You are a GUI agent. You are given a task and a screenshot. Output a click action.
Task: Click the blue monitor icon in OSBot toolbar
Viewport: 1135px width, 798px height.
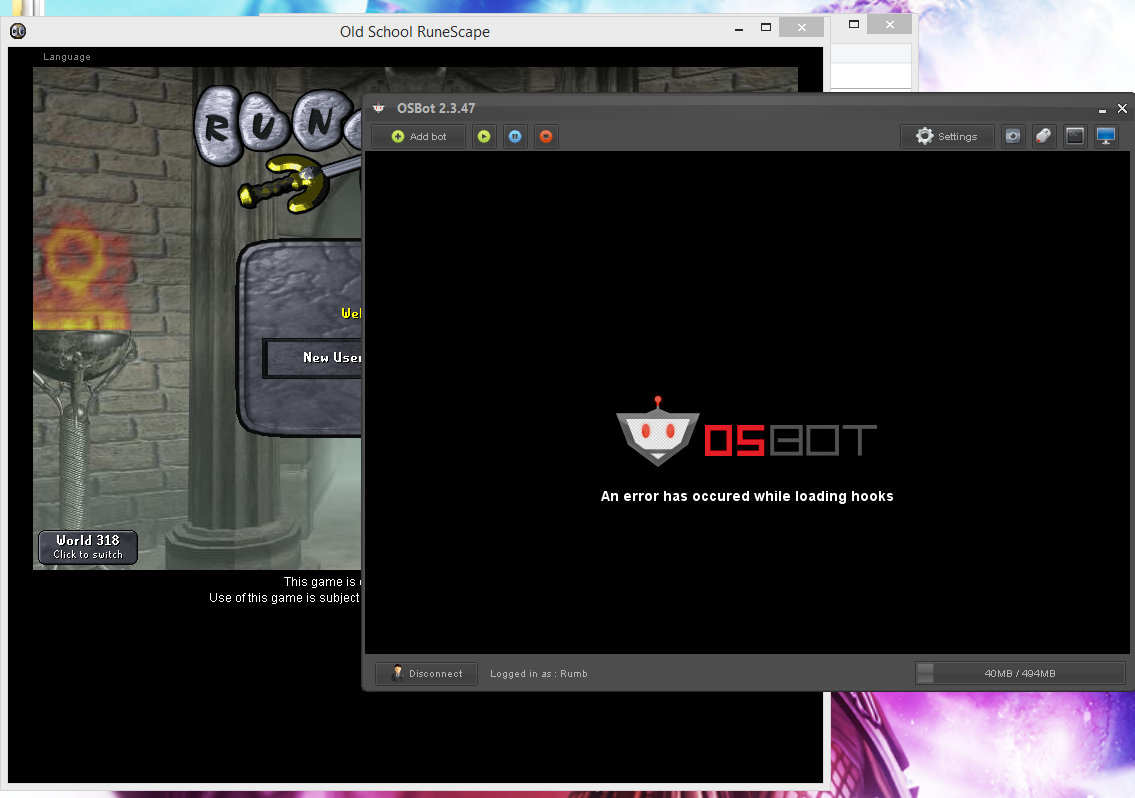pyautogui.click(x=1106, y=136)
